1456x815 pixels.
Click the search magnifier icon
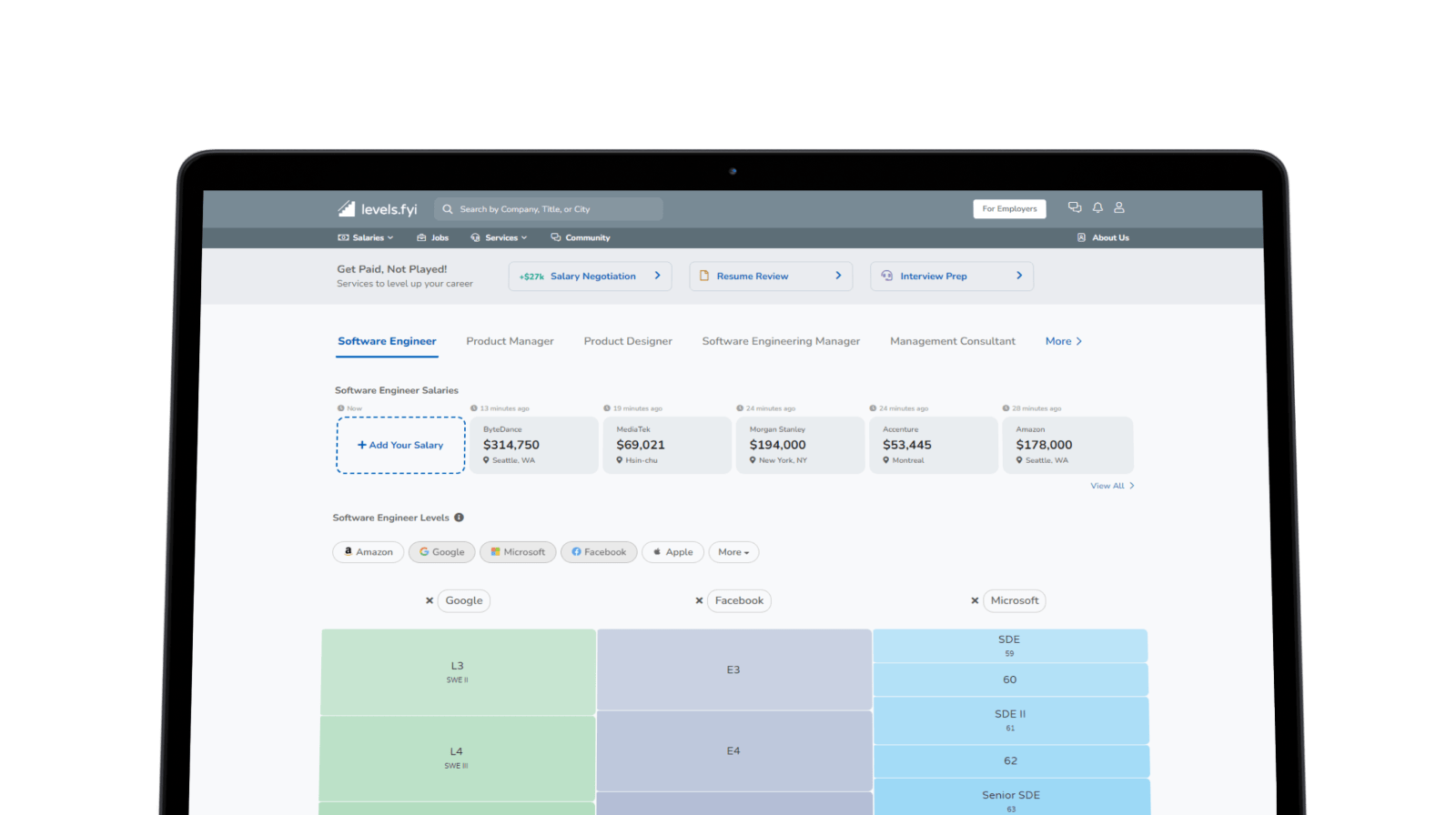point(448,209)
